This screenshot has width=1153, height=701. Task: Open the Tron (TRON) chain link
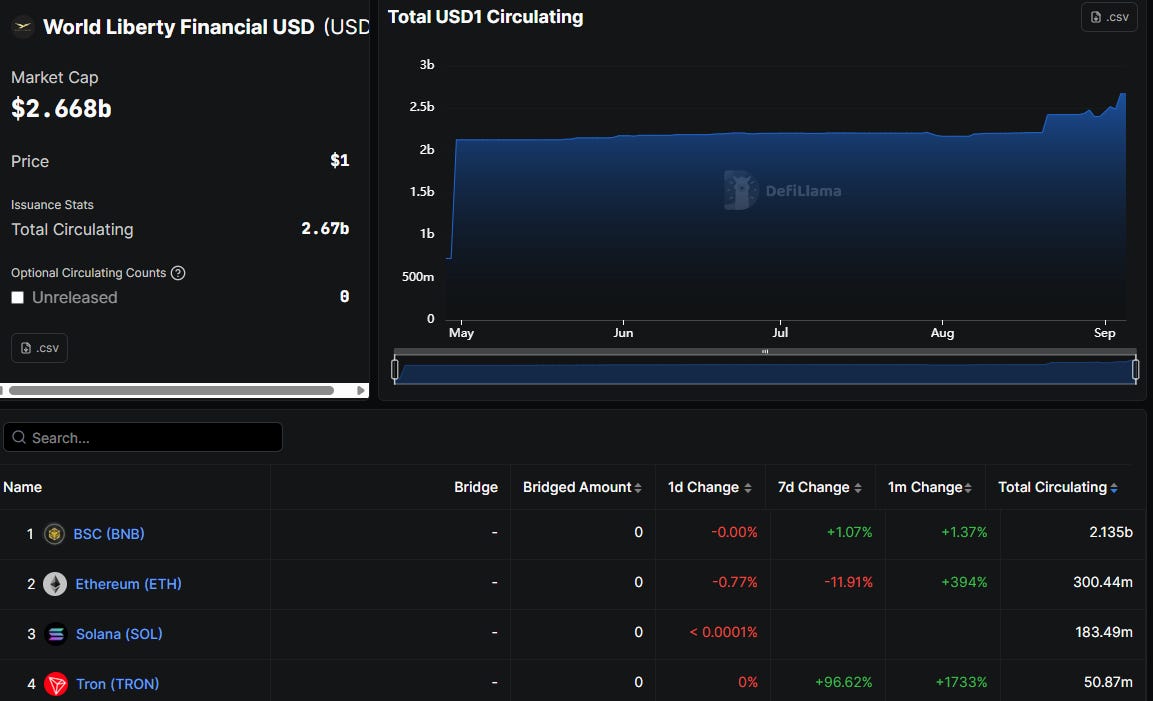pos(118,684)
